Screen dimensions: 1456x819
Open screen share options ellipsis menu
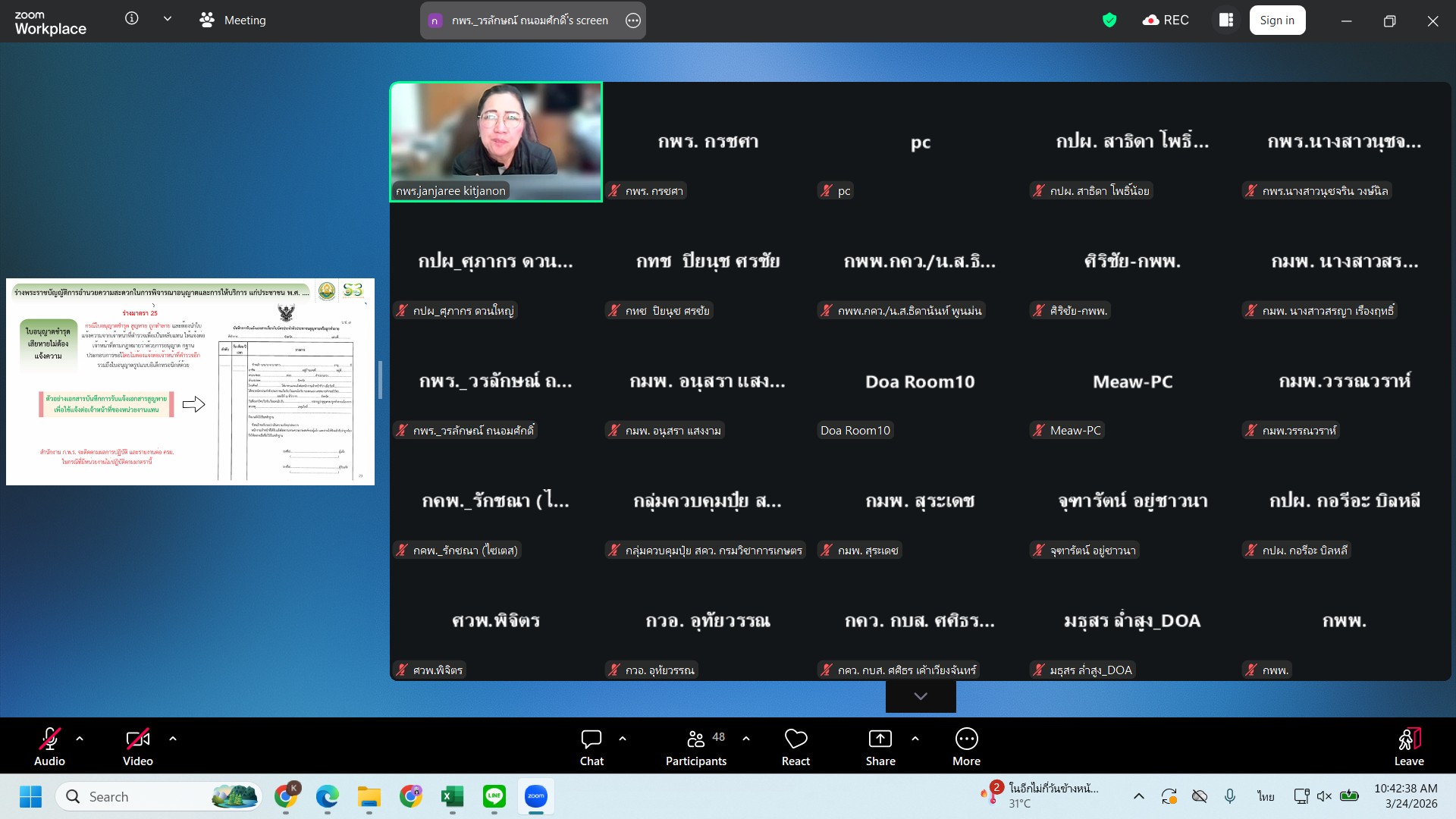pos(633,20)
